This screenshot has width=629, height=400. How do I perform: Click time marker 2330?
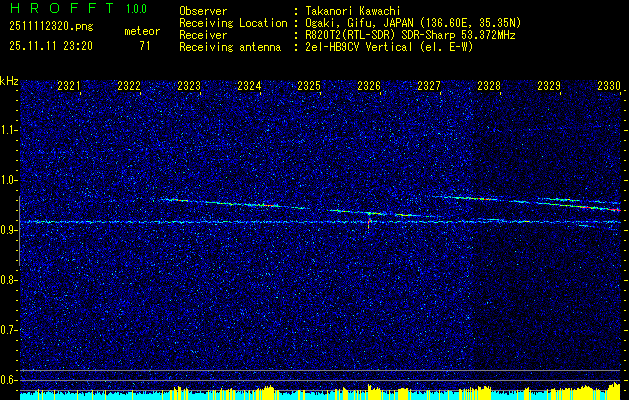(609, 85)
